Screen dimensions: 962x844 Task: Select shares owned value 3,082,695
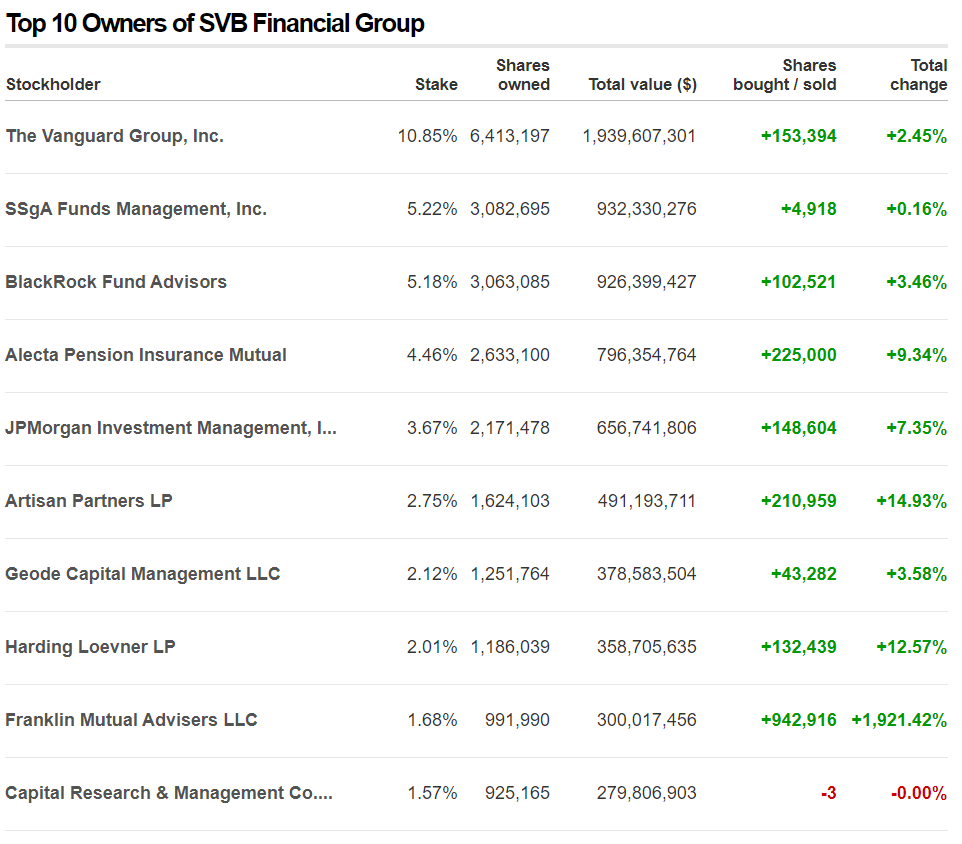pyautogui.click(x=510, y=209)
